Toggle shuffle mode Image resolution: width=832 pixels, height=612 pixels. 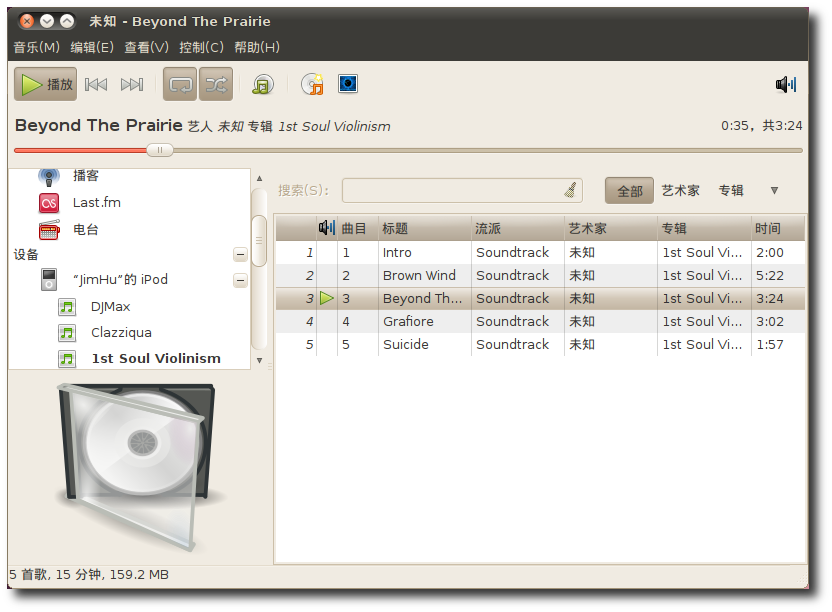pyautogui.click(x=216, y=84)
